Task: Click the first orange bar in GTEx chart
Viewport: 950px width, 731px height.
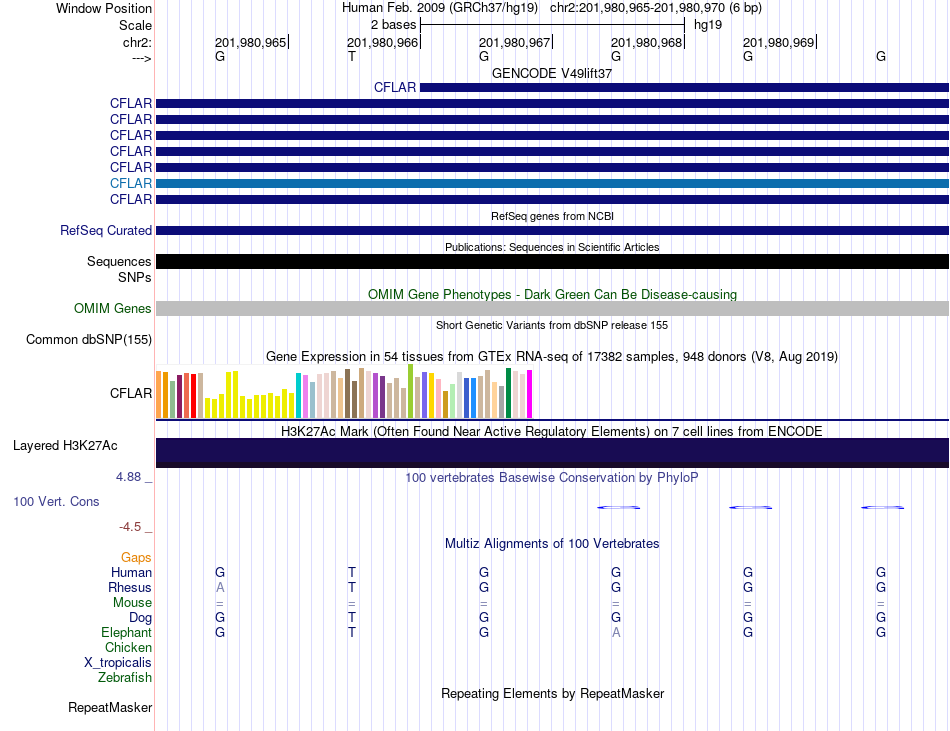Action: [x=159, y=394]
